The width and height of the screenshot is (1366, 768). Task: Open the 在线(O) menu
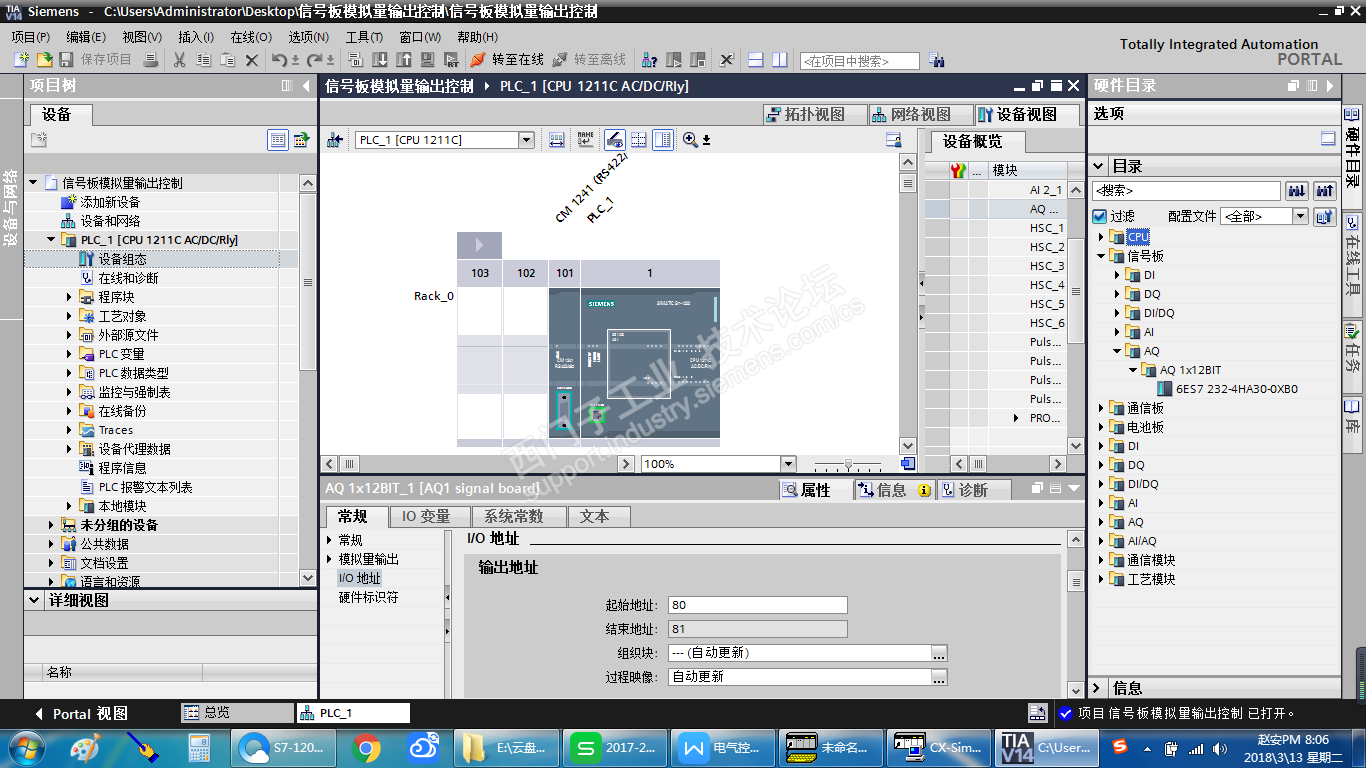[x=251, y=37]
